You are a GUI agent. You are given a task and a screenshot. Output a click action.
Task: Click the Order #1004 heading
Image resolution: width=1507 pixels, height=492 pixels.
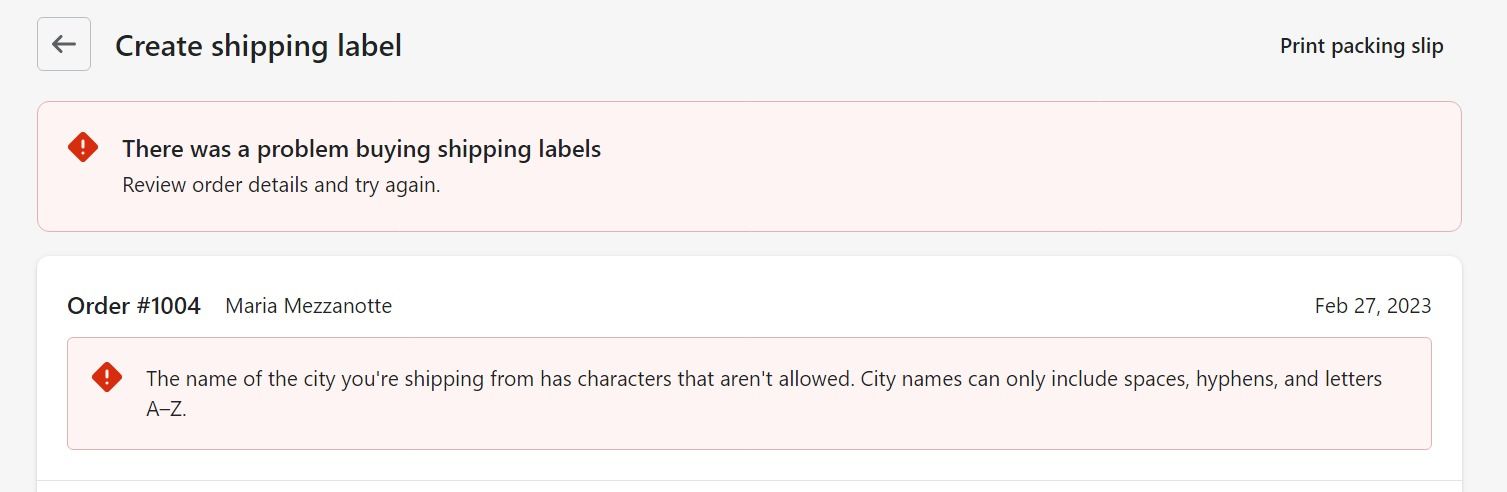click(x=134, y=306)
